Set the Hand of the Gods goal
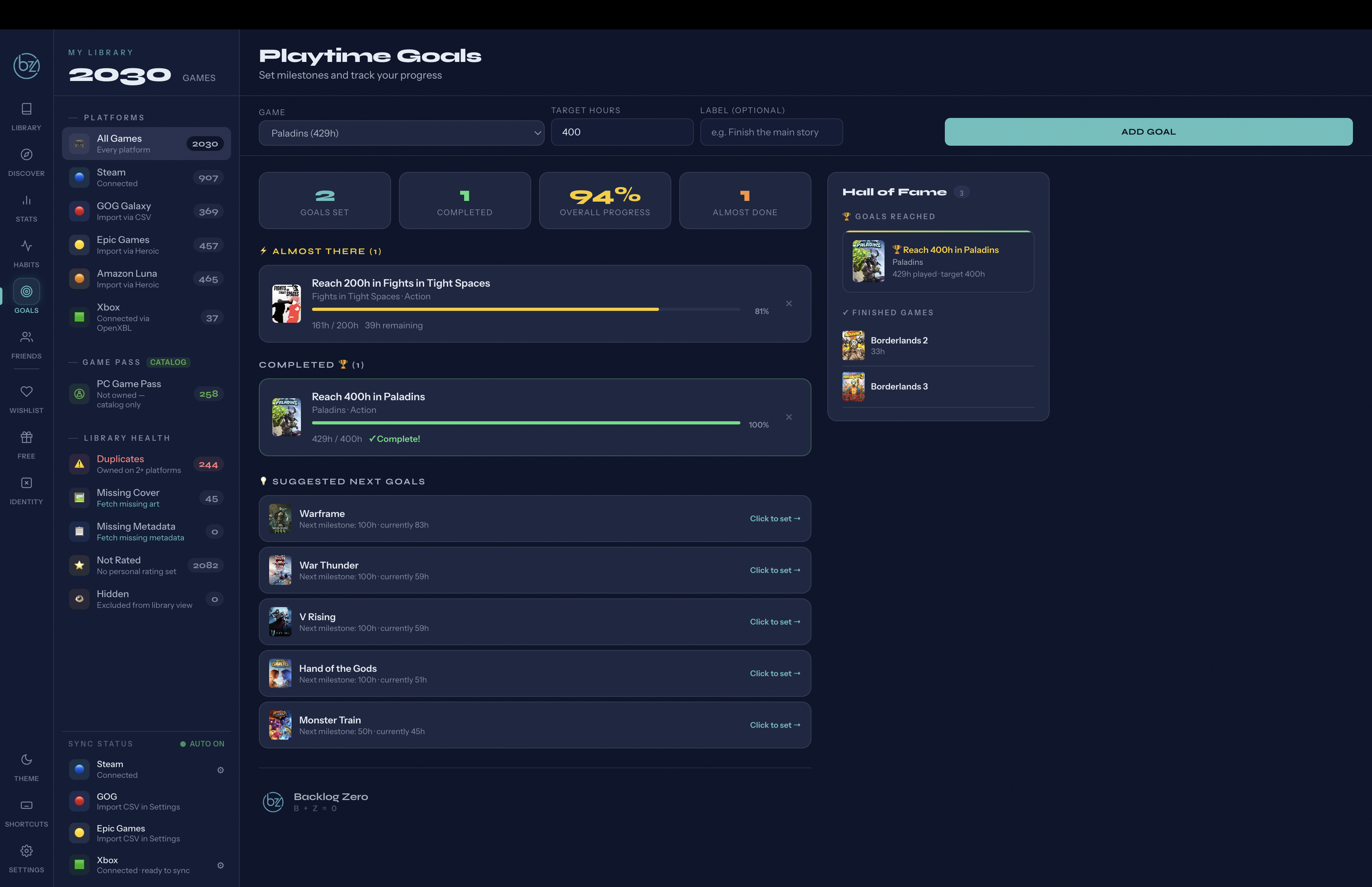 coord(775,673)
